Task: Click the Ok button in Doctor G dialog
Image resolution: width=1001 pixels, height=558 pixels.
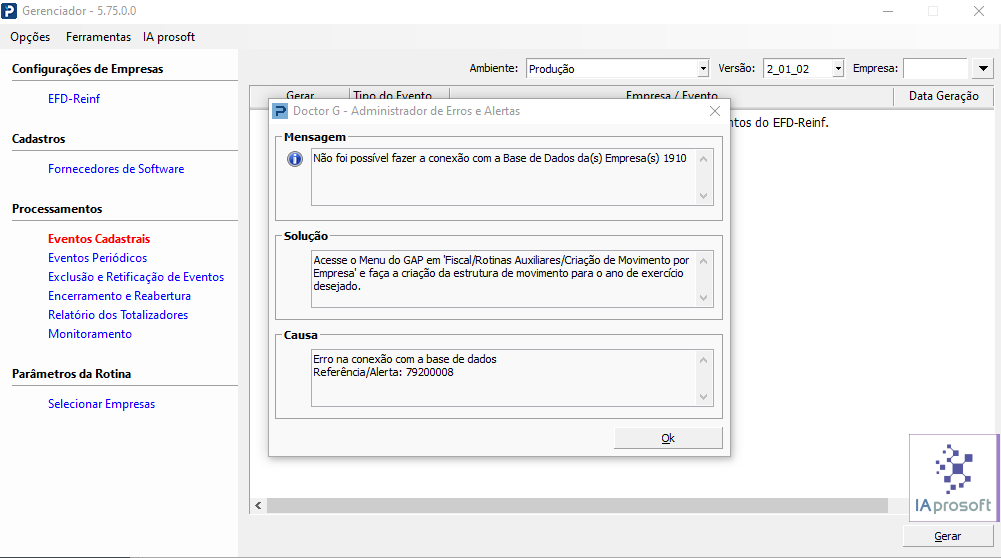Action: click(x=668, y=438)
